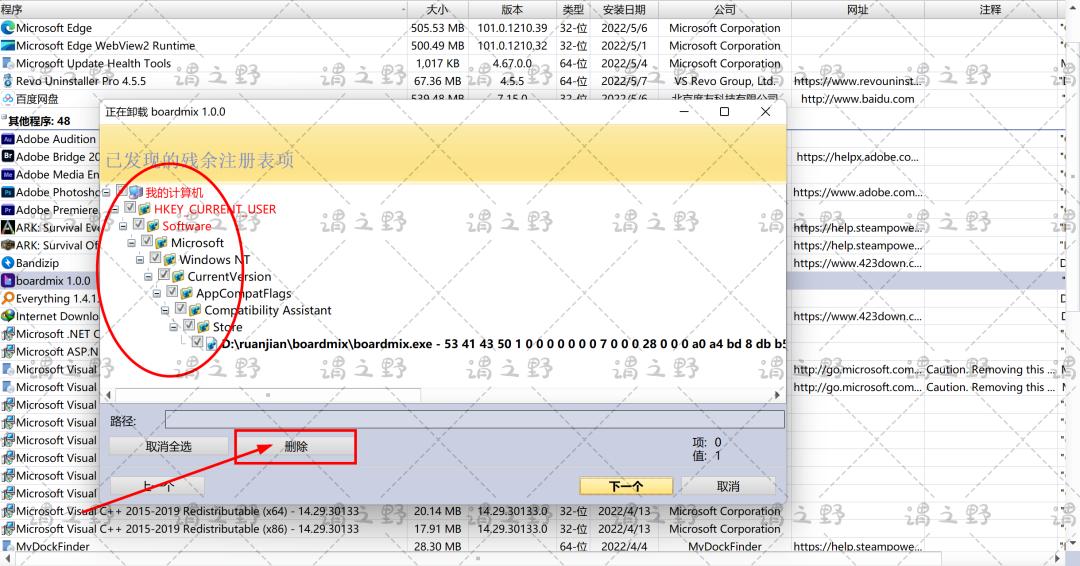Select the Revo Uninstaller Pro 4.5.5 icon
1080x566 pixels.
8,81
